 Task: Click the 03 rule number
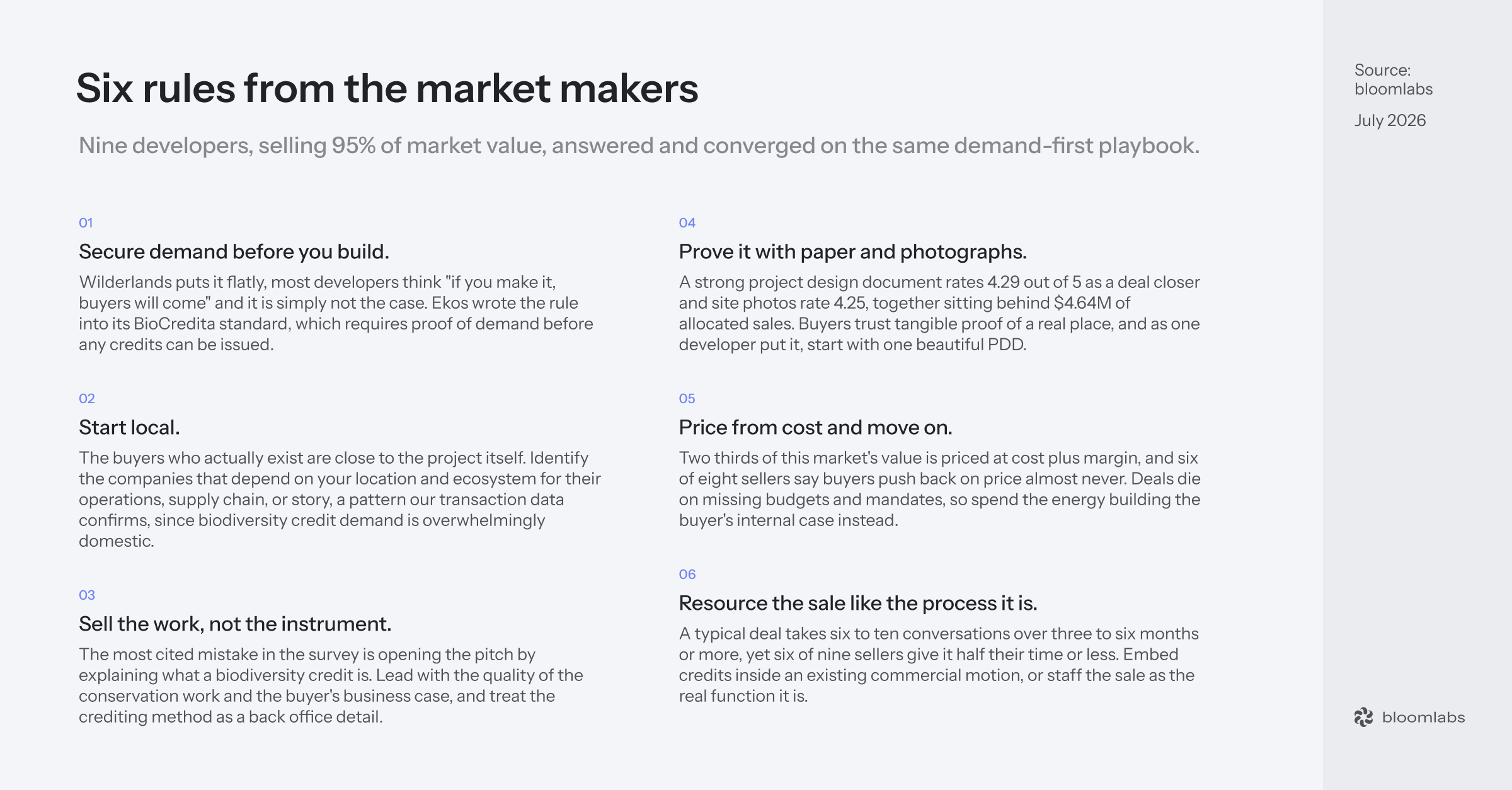87,595
